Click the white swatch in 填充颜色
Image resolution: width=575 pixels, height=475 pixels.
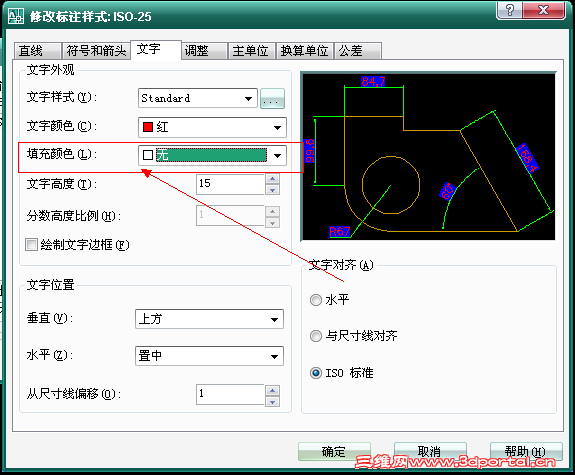coord(148,155)
